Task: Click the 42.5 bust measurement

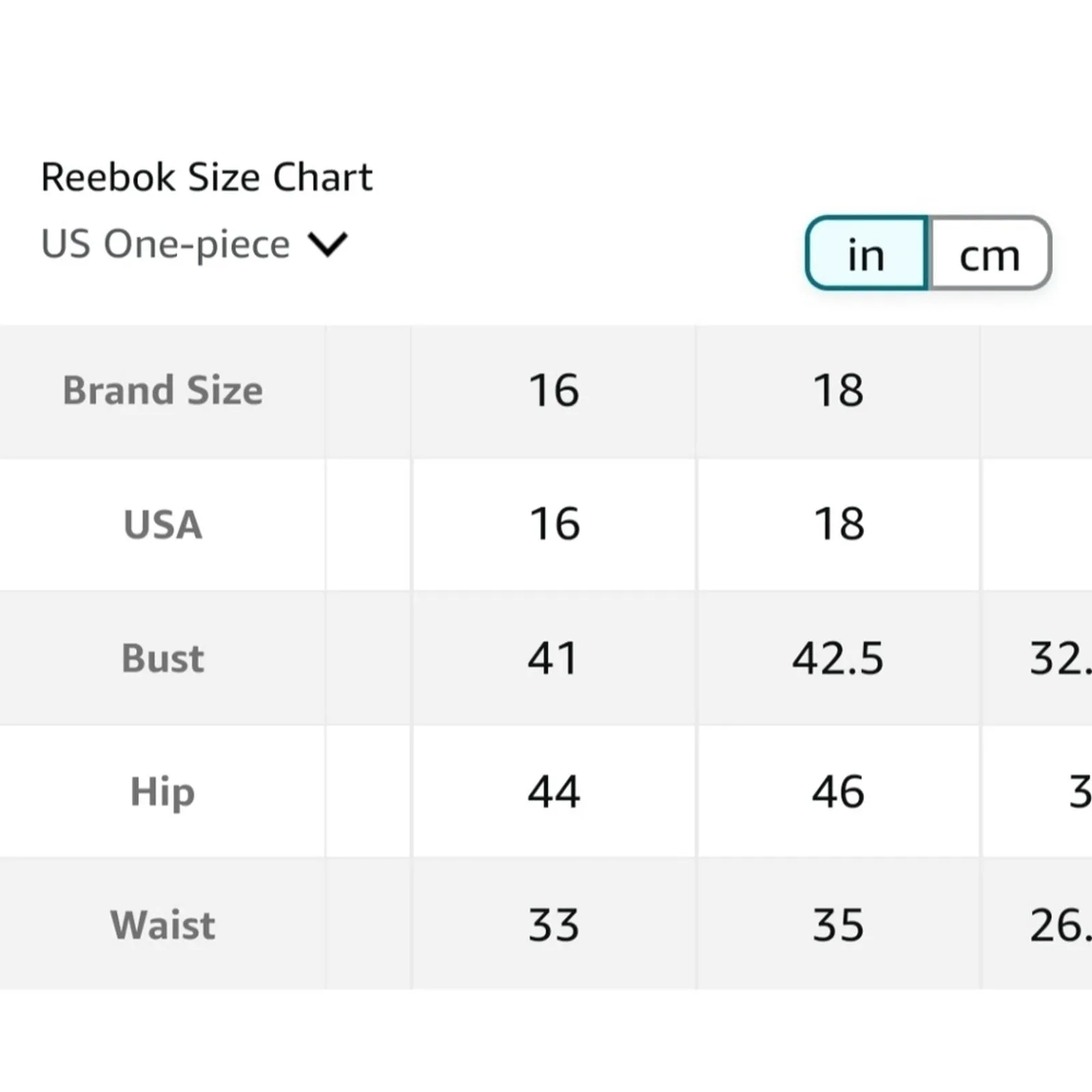Action: 838,659
